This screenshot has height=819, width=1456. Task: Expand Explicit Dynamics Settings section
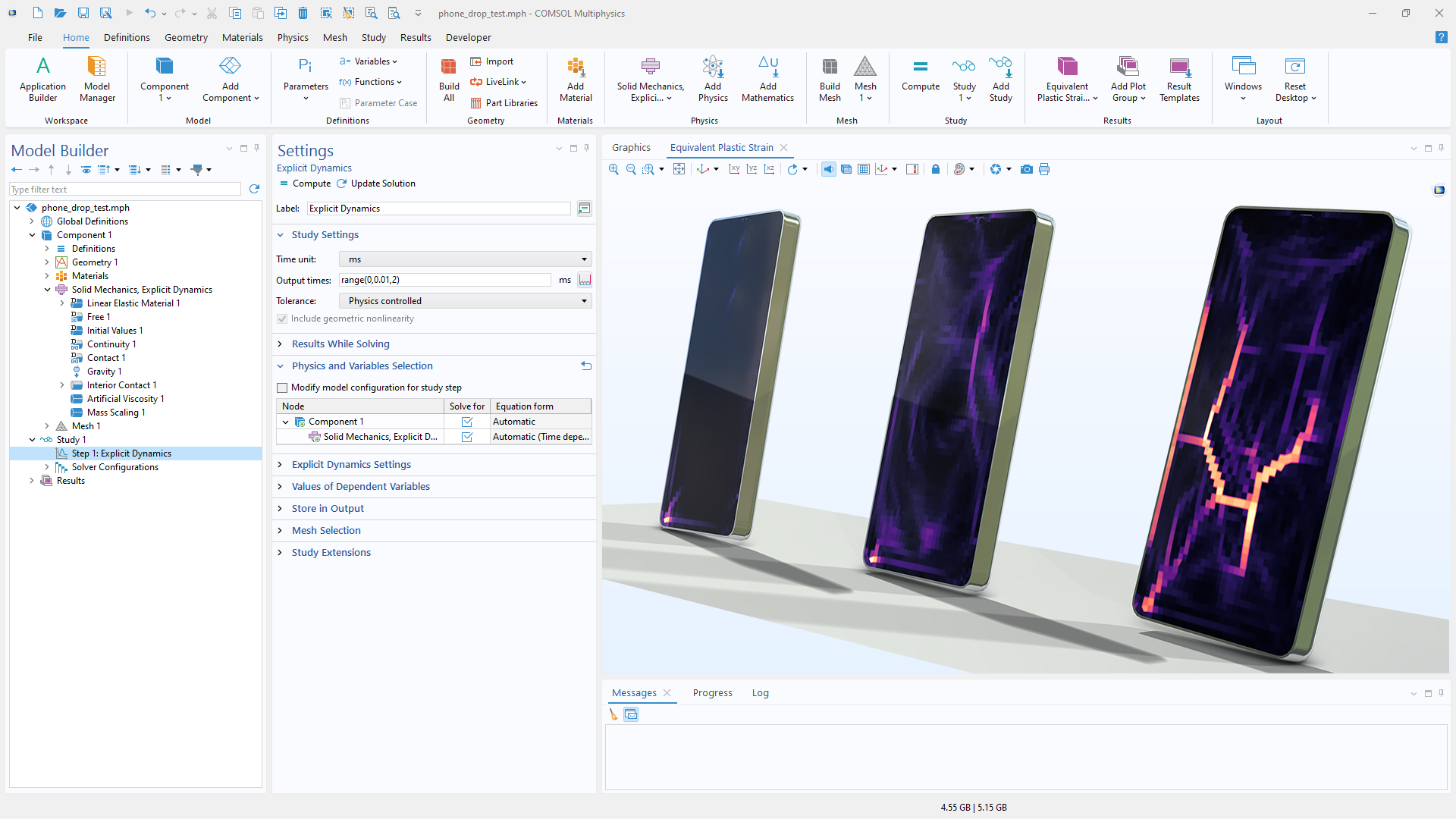(351, 465)
